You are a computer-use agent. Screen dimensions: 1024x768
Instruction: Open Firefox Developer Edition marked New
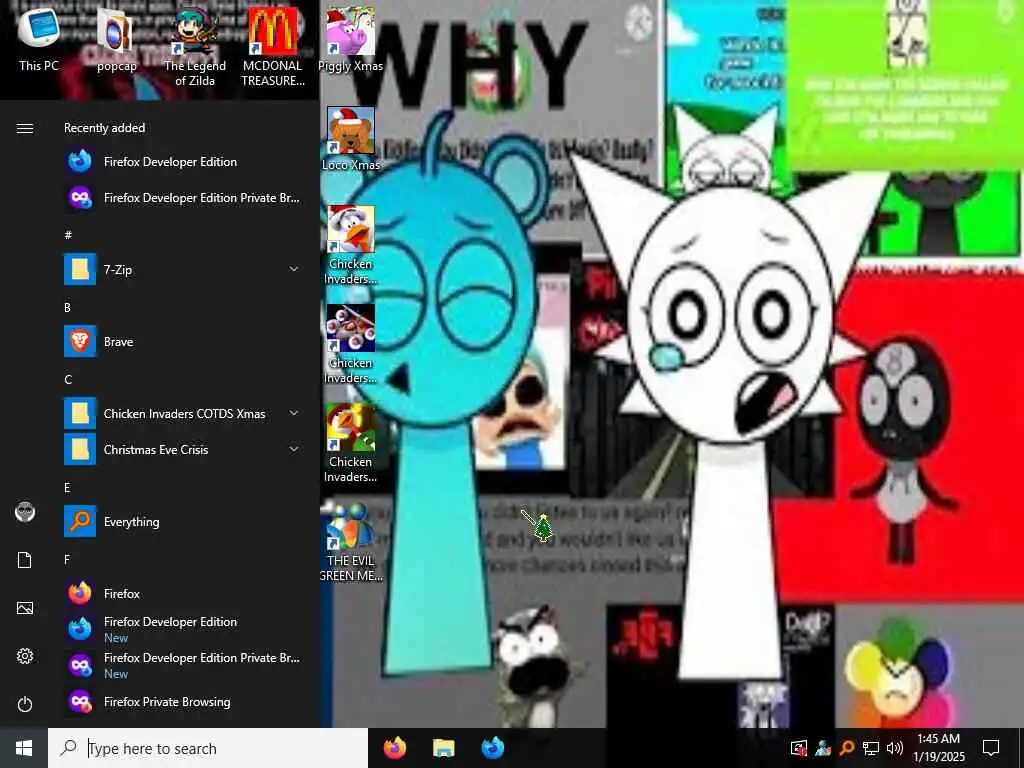[183, 629]
